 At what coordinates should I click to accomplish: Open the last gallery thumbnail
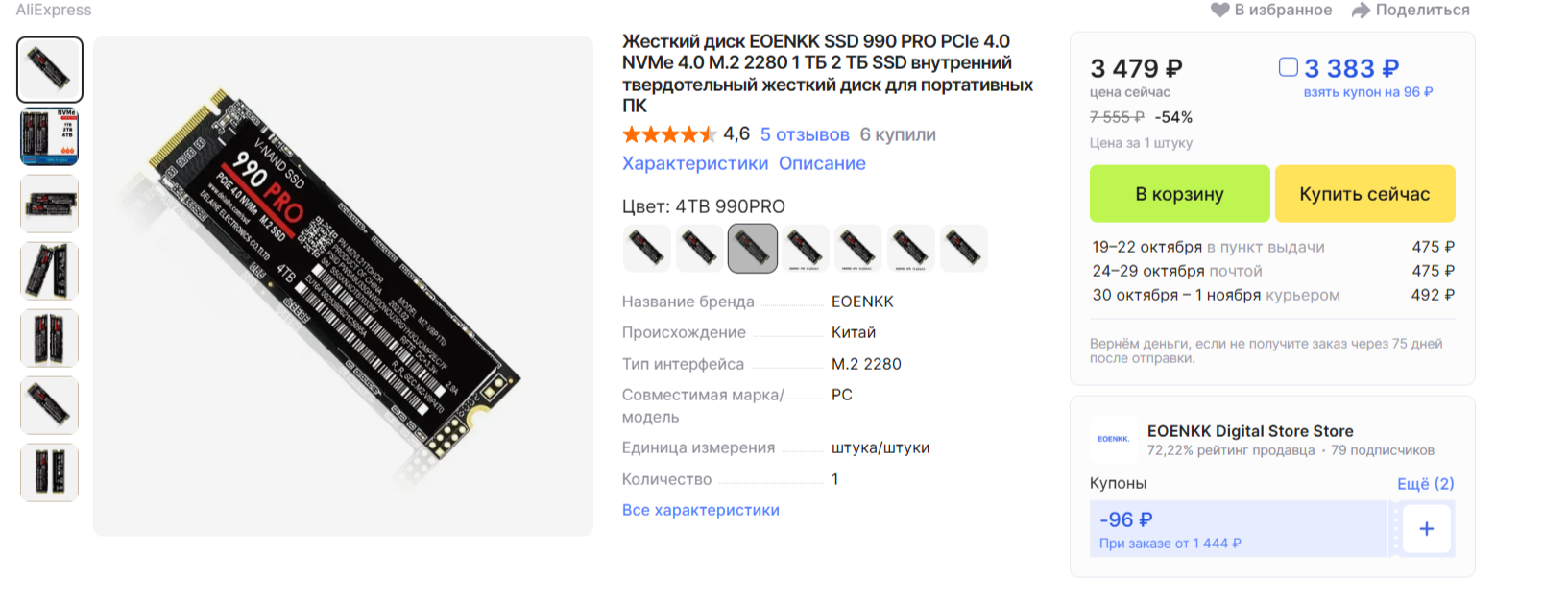click(x=50, y=472)
